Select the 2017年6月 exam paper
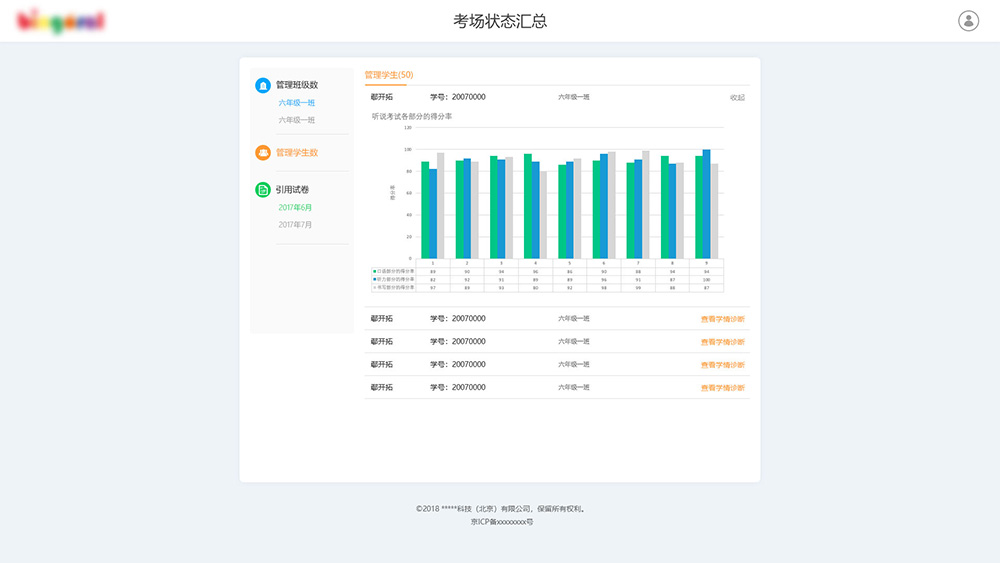Screen dimensions: 1000x563 coord(295,207)
